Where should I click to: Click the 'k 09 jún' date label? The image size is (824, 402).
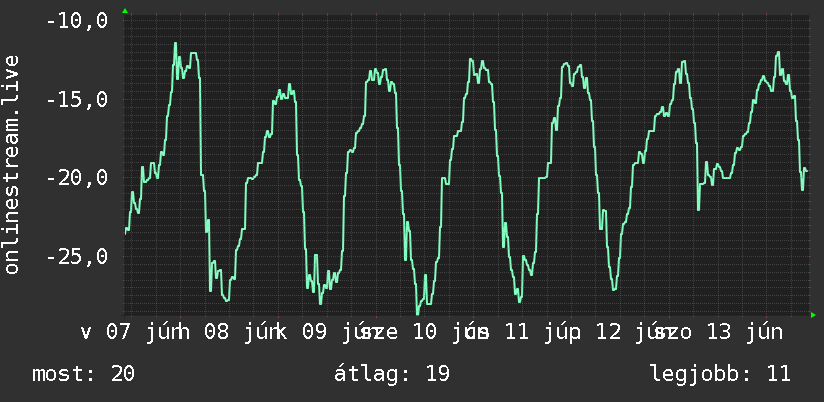pyautogui.click(x=327, y=332)
